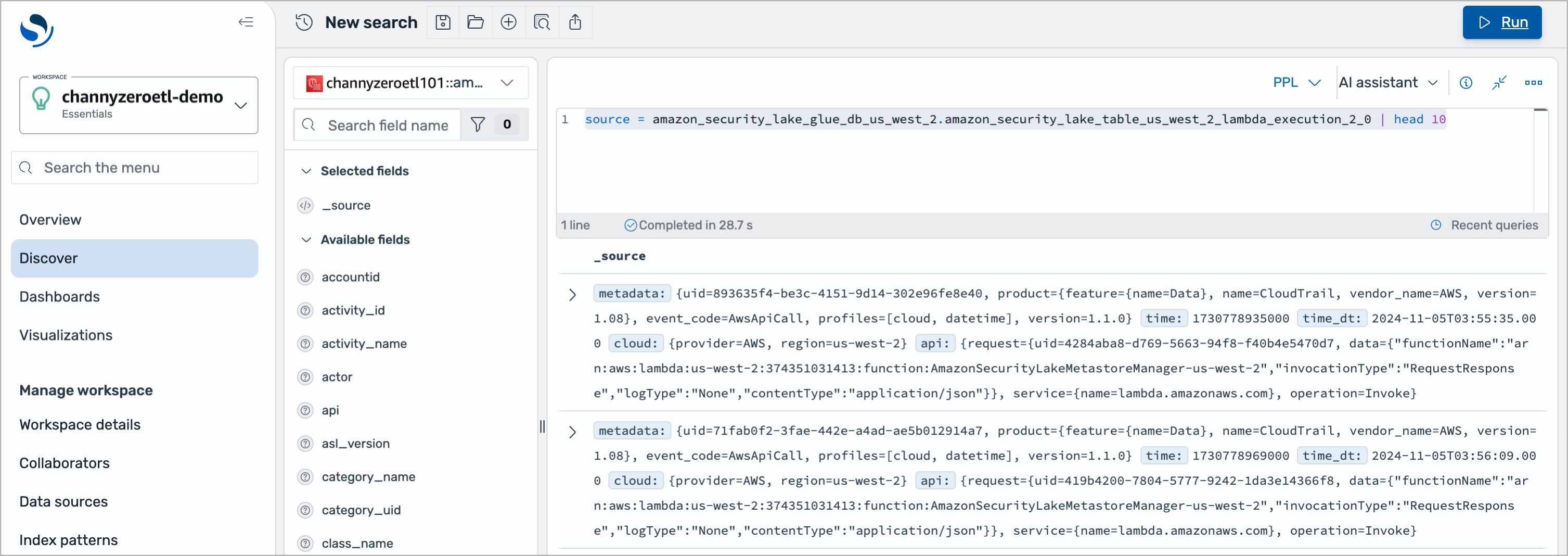Collapse the query editor
Screen dimensions: 1568x556
pyautogui.click(x=1499, y=83)
